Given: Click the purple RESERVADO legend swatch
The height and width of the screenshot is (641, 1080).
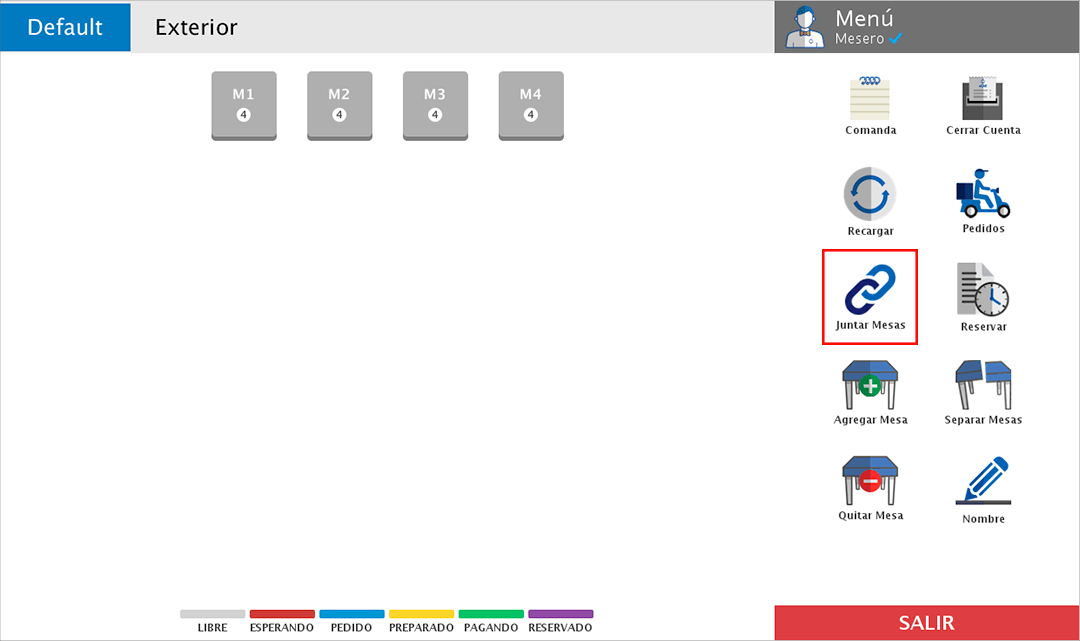Looking at the screenshot, I should click(560, 614).
